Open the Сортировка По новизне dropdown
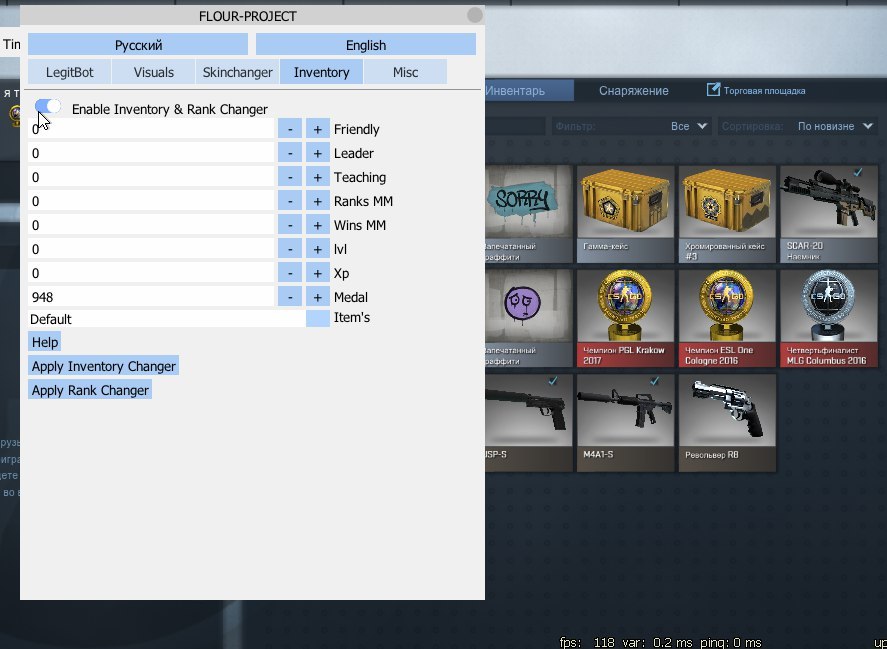The image size is (887, 649). click(797, 126)
